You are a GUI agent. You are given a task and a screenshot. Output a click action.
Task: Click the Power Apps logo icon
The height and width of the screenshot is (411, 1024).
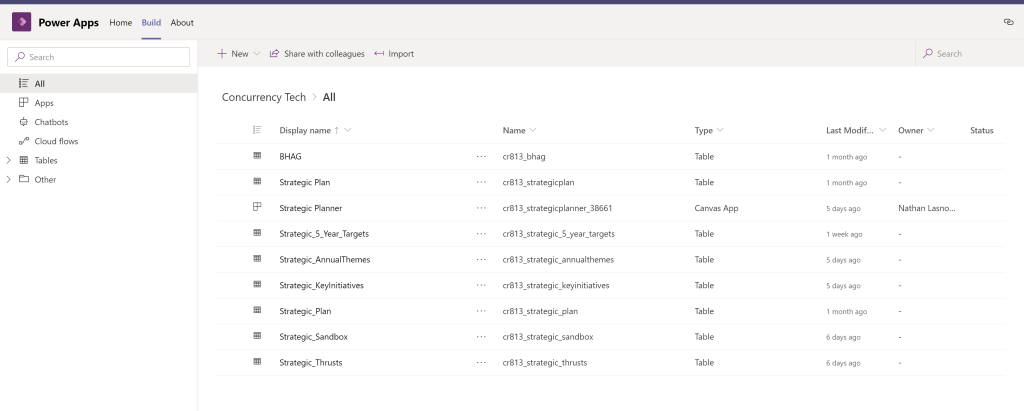click(21, 22)
